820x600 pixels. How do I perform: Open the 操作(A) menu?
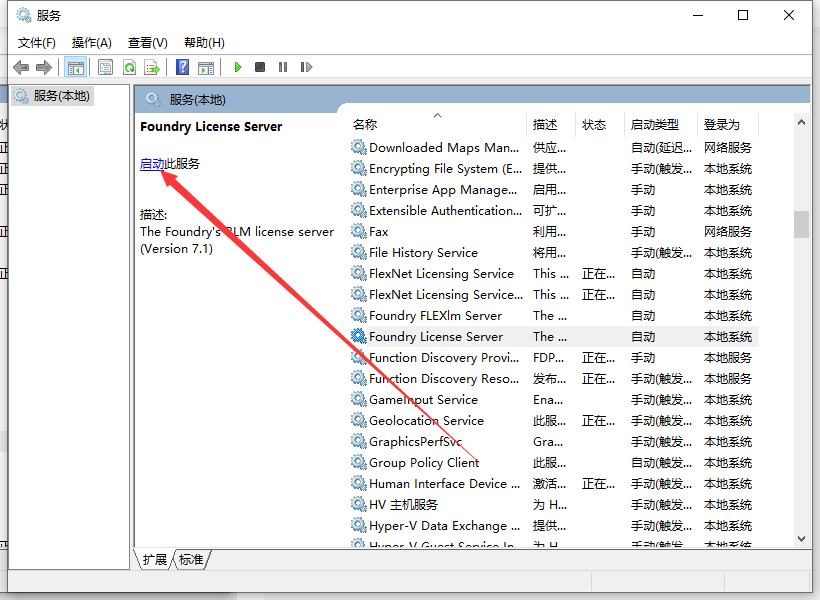(92, 42)
